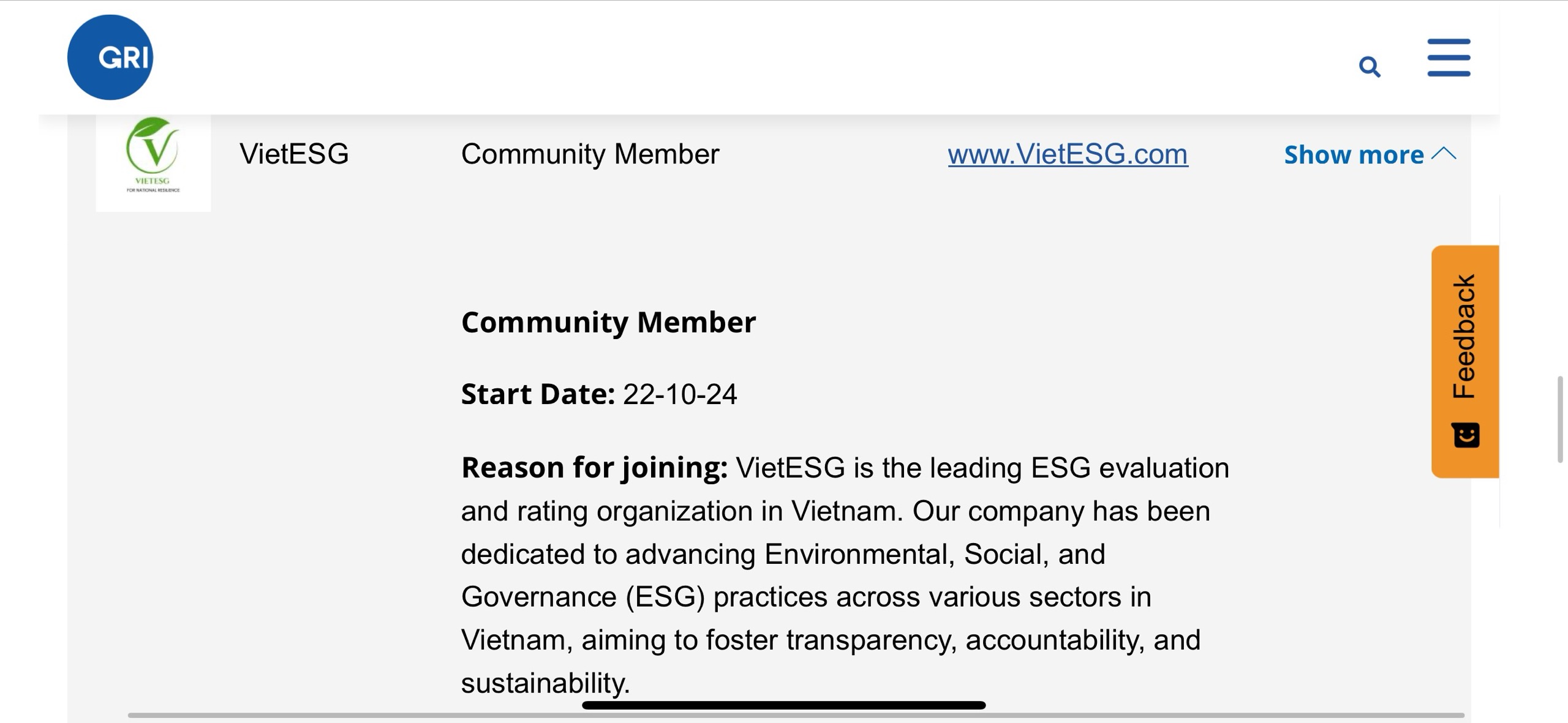Collapse details using Show more text

[1354, 155]
